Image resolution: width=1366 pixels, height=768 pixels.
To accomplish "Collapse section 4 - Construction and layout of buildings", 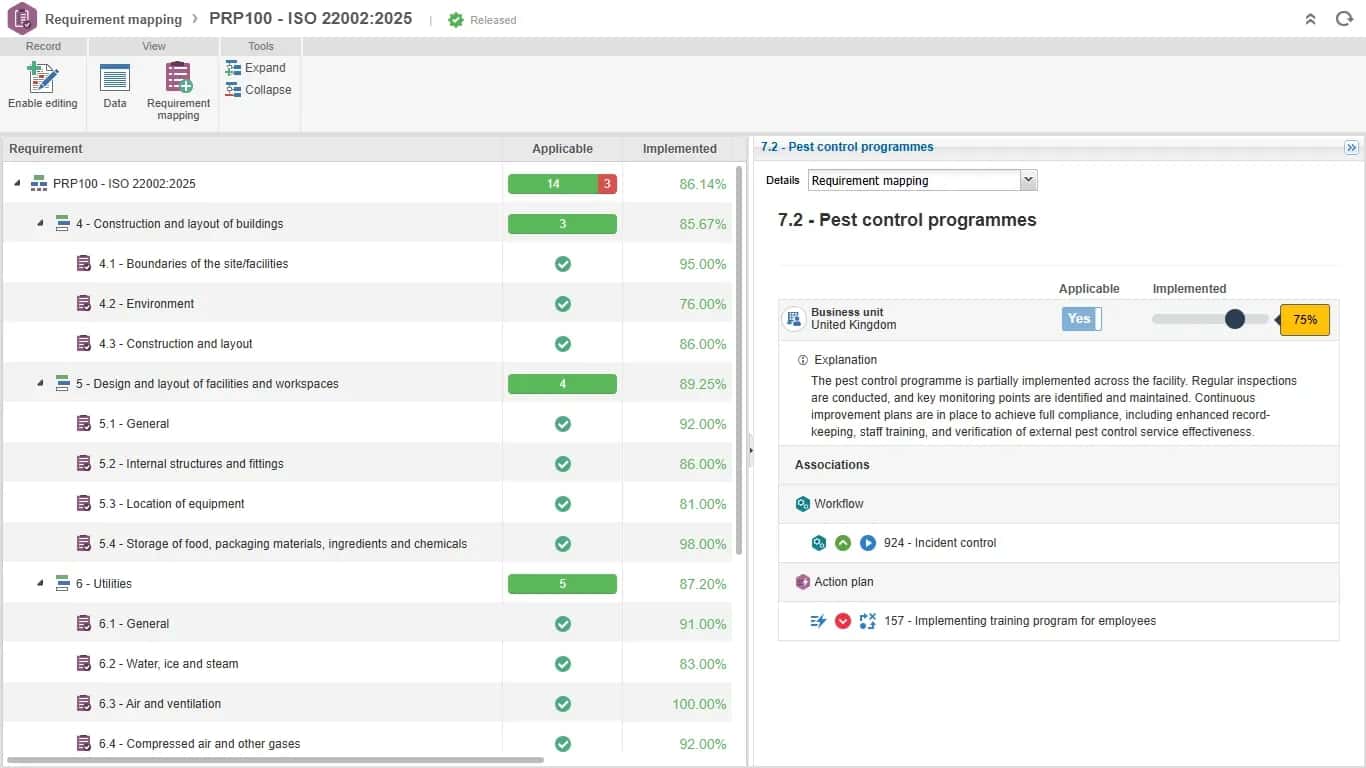I will [x=41, y=224].
